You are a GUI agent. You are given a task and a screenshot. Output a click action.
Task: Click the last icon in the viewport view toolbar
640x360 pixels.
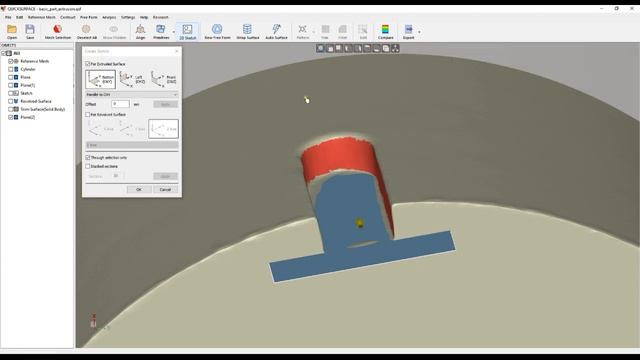point(395,49)
